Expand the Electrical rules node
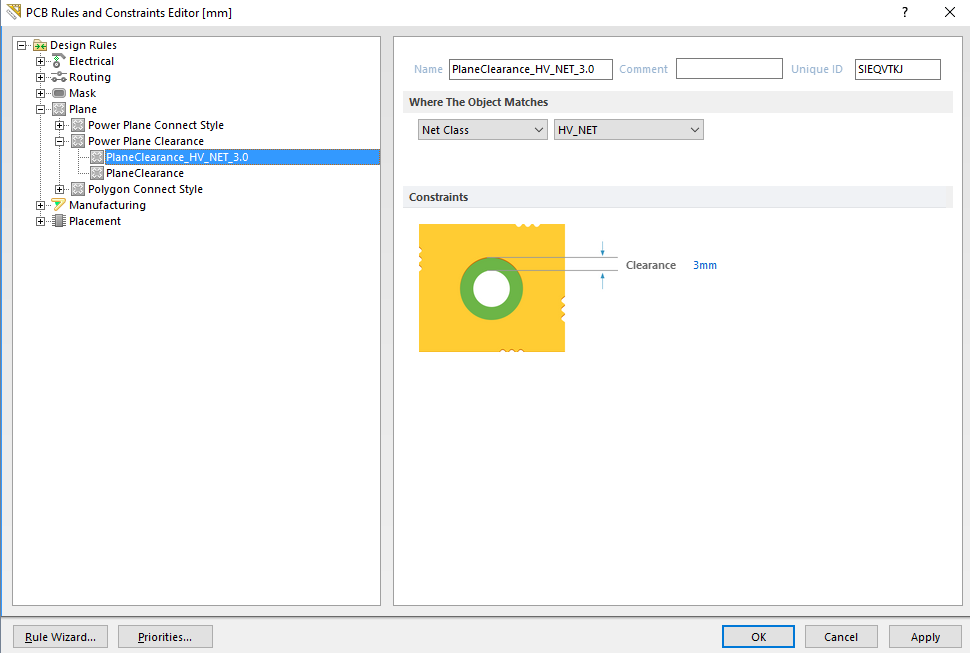Screen dimensions: 970x653 [41, 61]
